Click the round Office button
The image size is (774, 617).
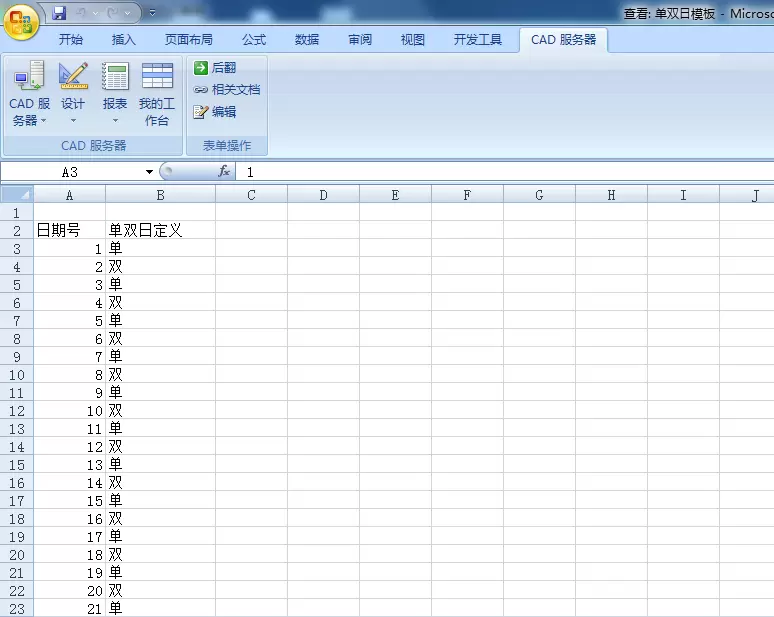[x=21, y=19]
